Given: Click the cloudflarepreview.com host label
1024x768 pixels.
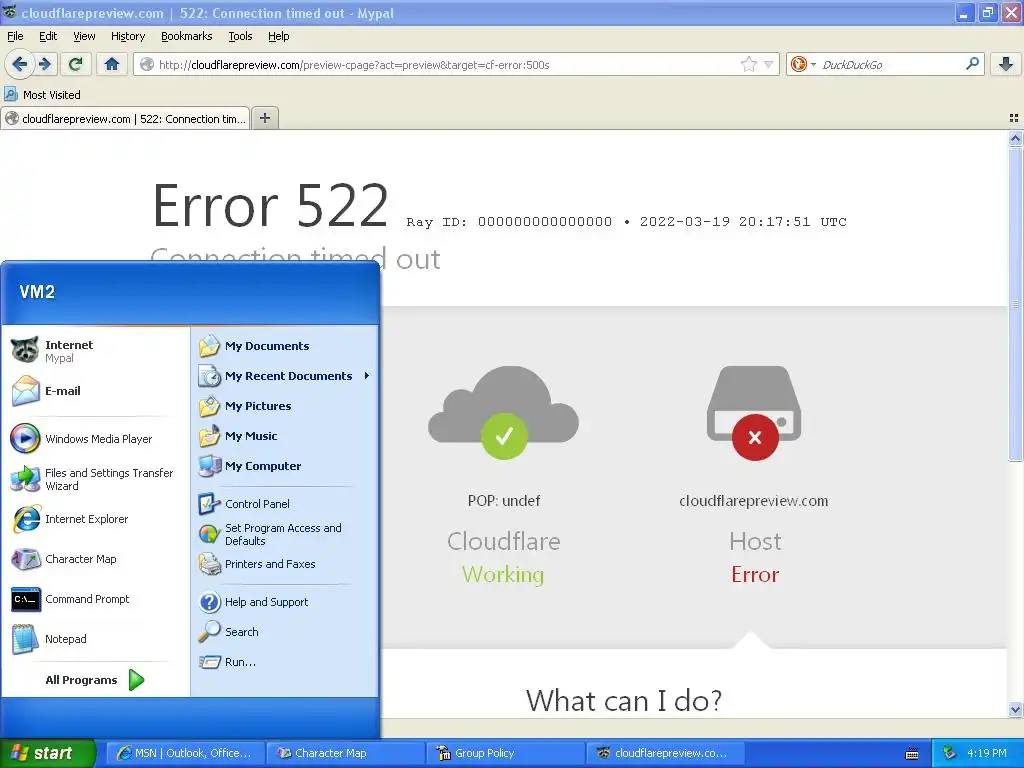Looking at the screenshot, I should (x=754, y=501).
